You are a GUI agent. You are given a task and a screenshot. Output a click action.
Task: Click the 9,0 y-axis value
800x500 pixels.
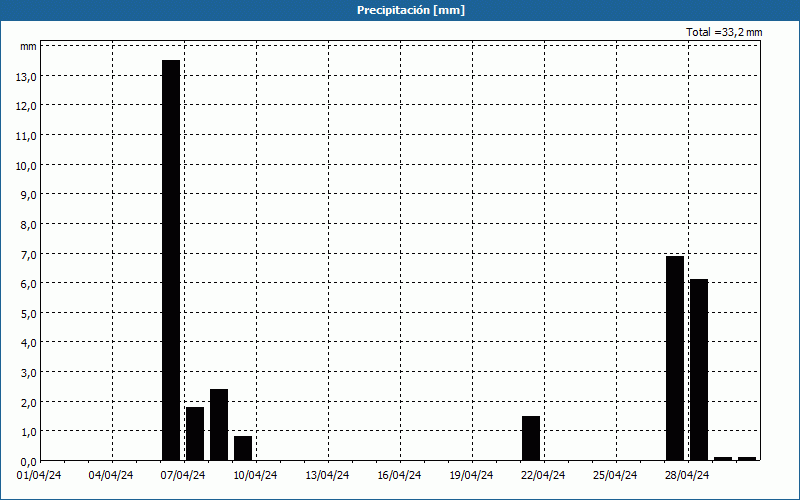(x=28, y=195)
